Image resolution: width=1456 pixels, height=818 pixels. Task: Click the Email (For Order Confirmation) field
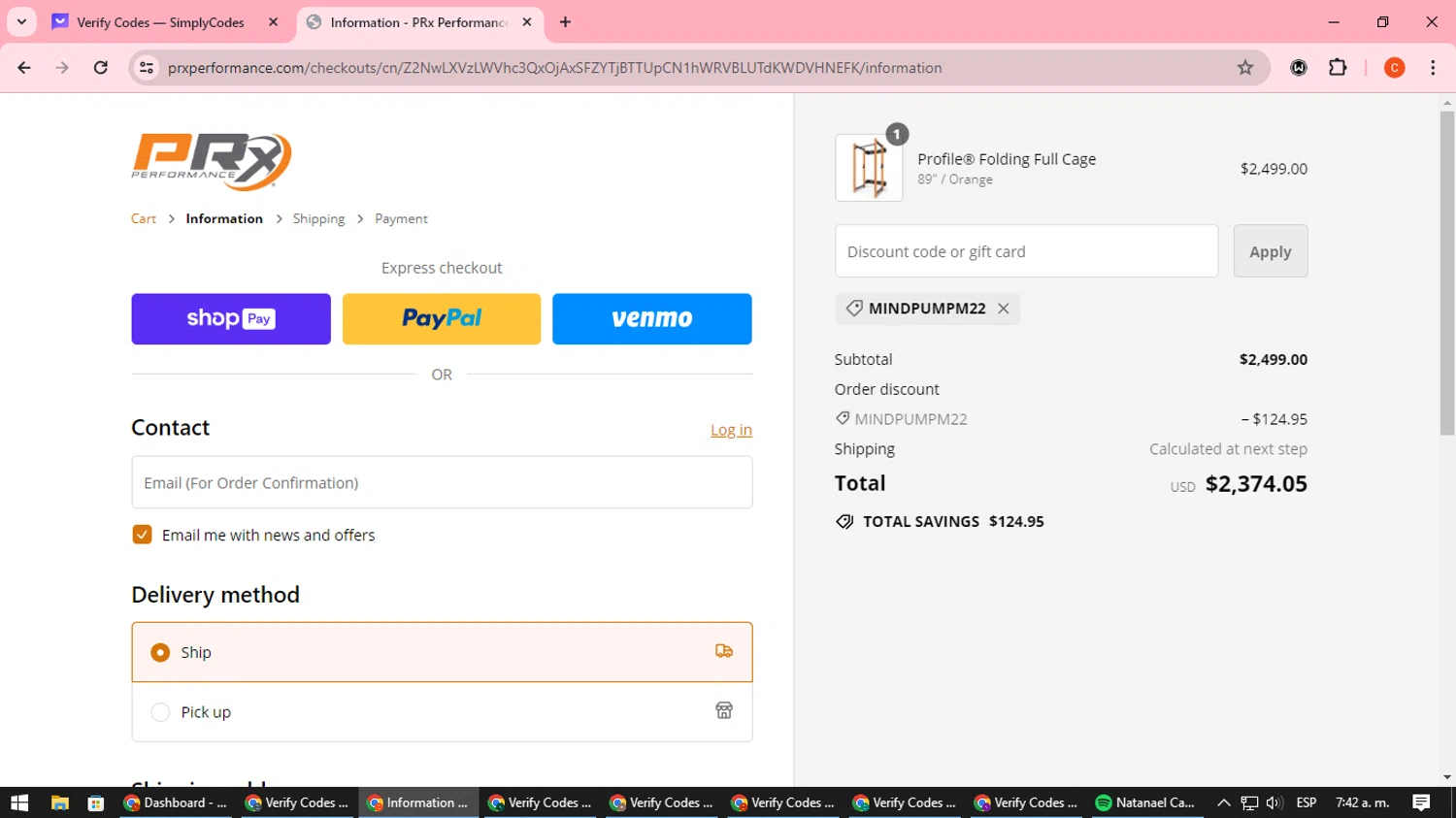pos(442,482)
